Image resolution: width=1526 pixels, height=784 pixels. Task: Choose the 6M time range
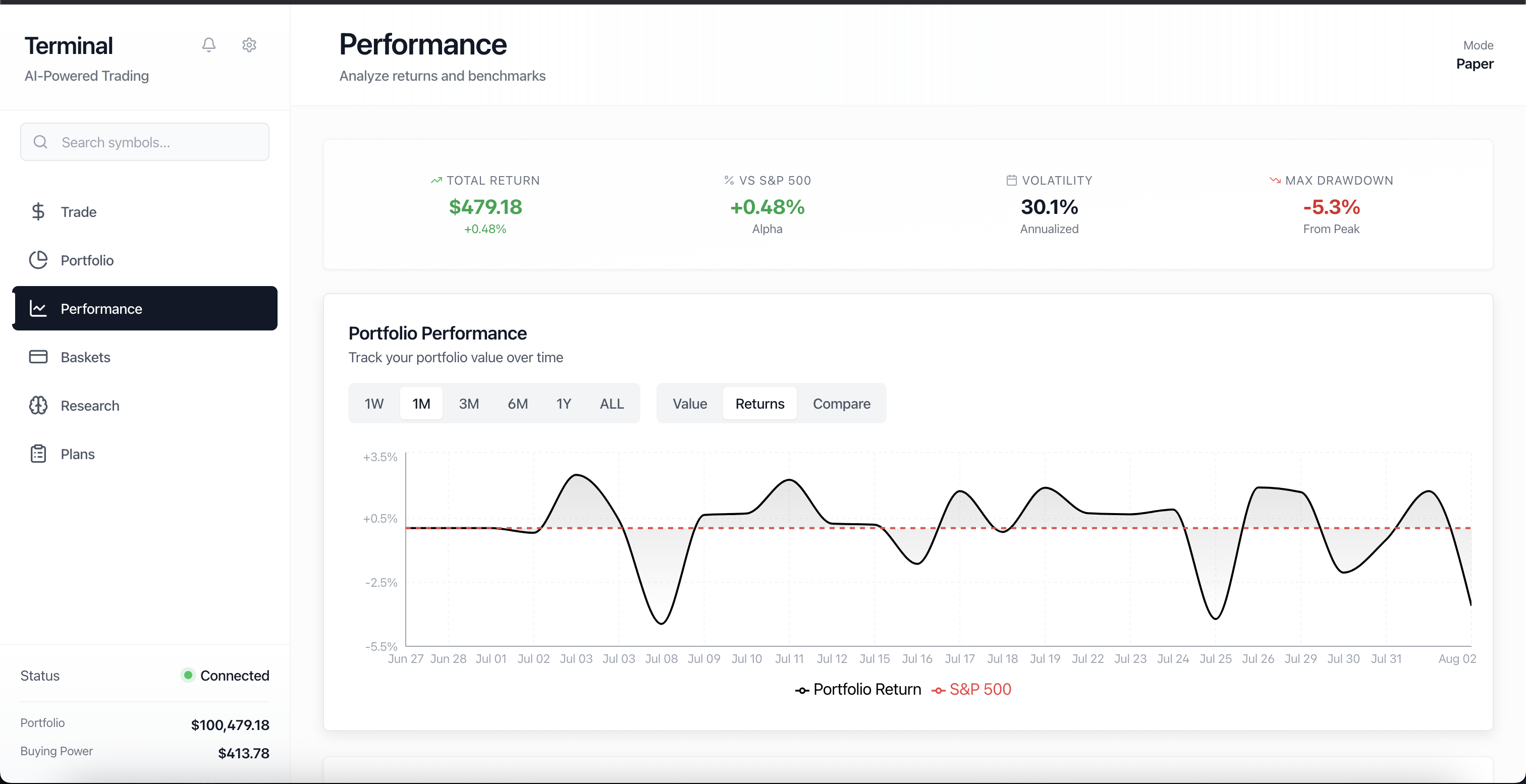[517, 403]
